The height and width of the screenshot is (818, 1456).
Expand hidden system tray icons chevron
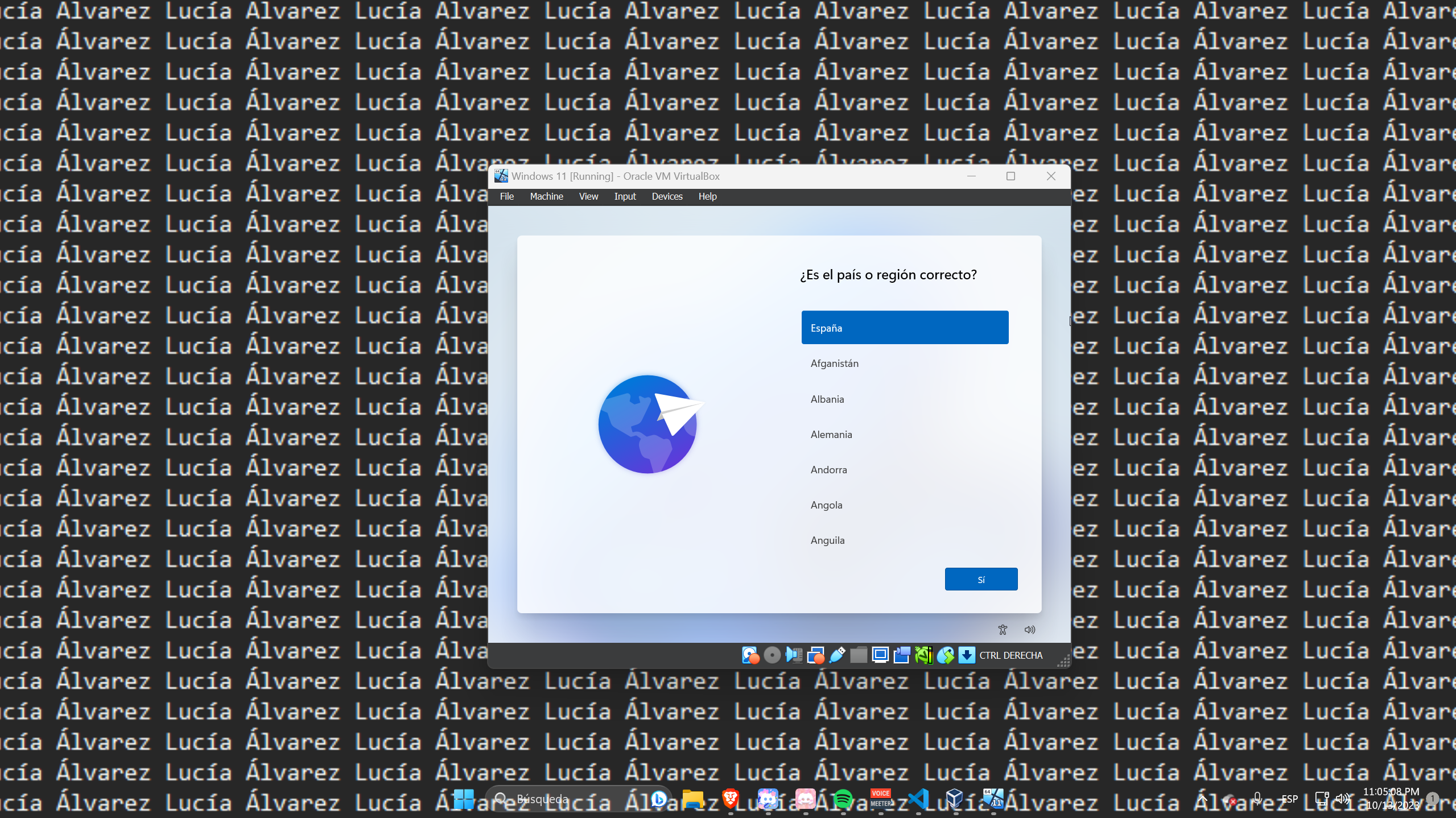coord(1202,799)
